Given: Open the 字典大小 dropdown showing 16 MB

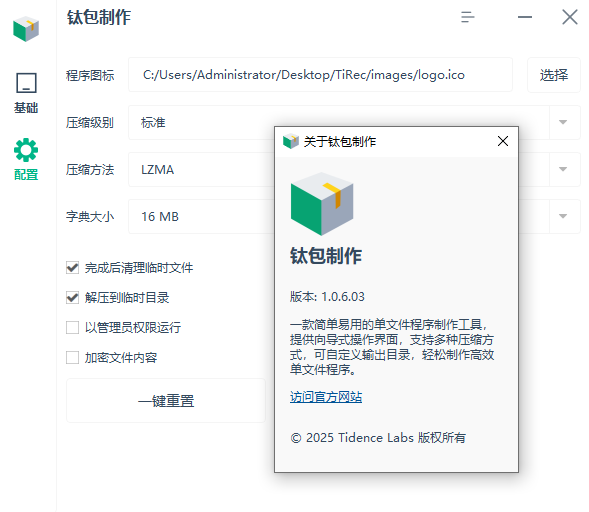Looking at the screenshot, I should tap(354, 216).
